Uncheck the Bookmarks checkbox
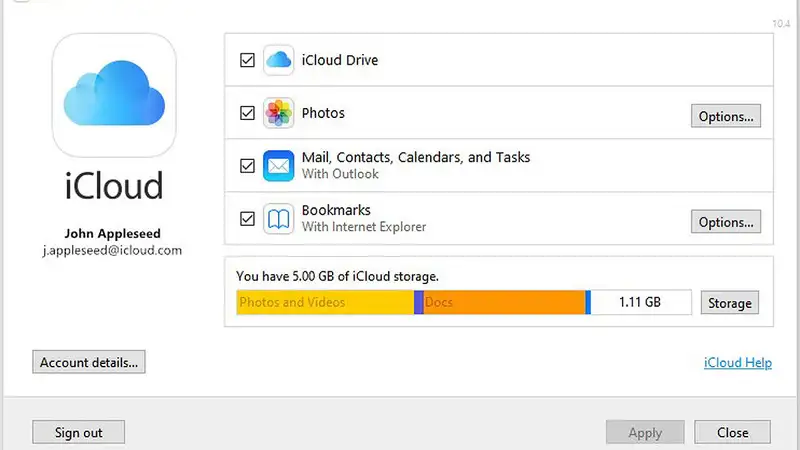This screenshot has width=800, height=450. pos(247,219)
